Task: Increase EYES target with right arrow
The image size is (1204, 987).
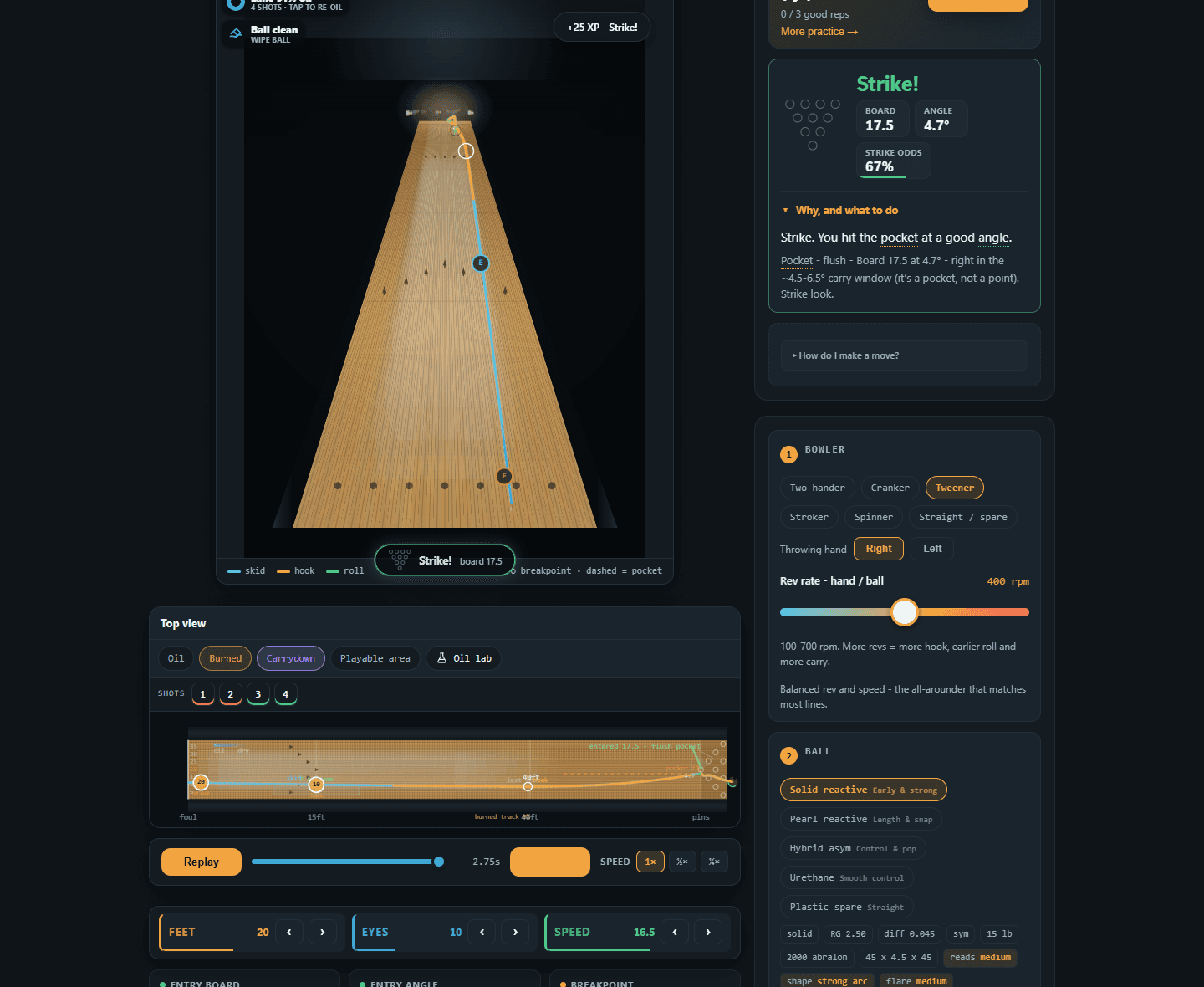Action: click(x=515, y=932)
